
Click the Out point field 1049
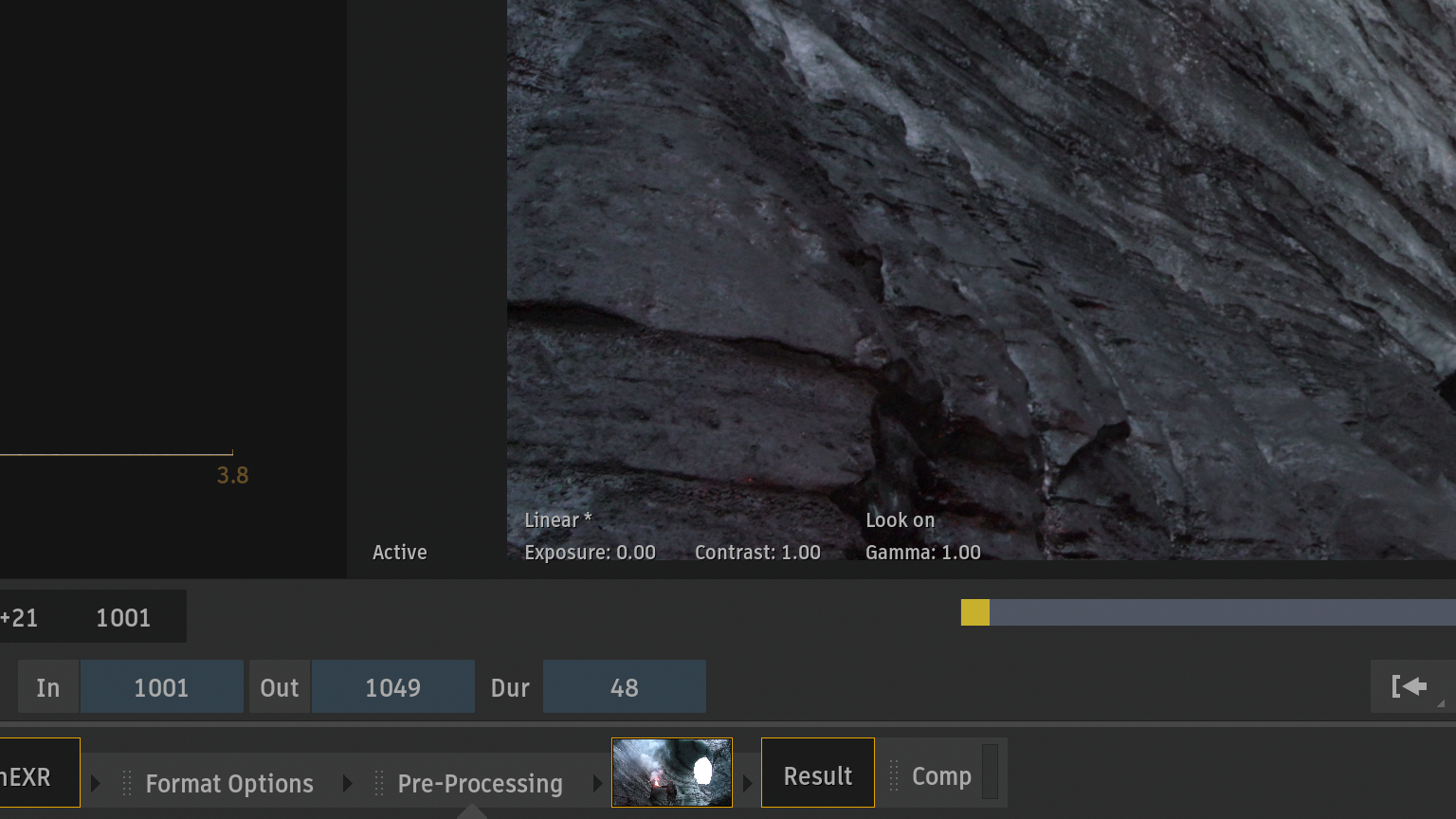click(393, 687)
